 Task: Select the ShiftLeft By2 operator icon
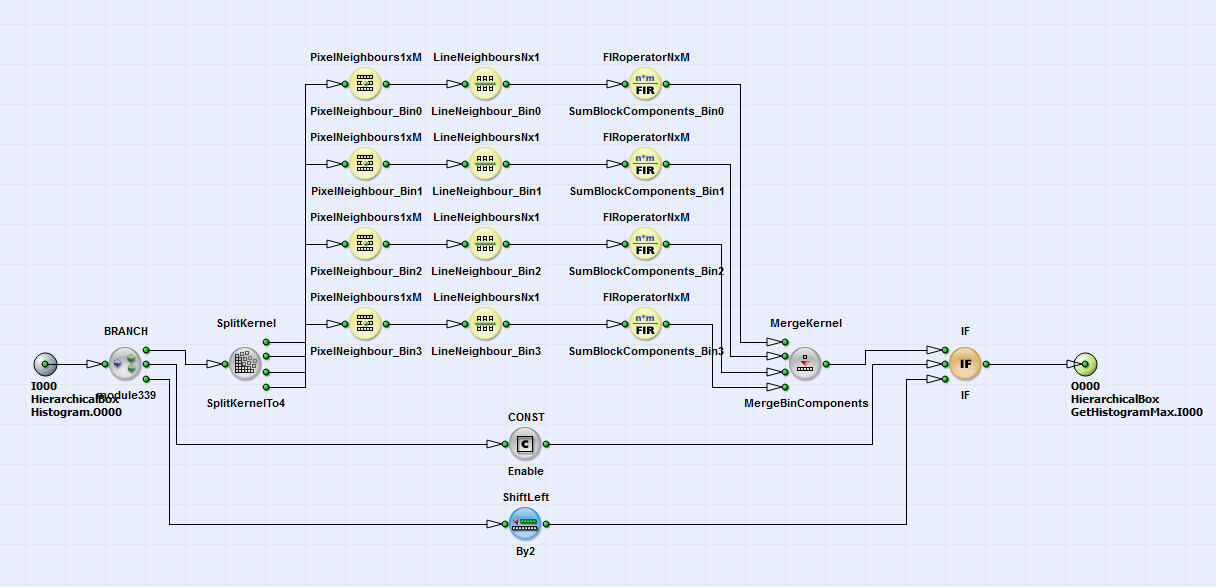pos(525,524)
